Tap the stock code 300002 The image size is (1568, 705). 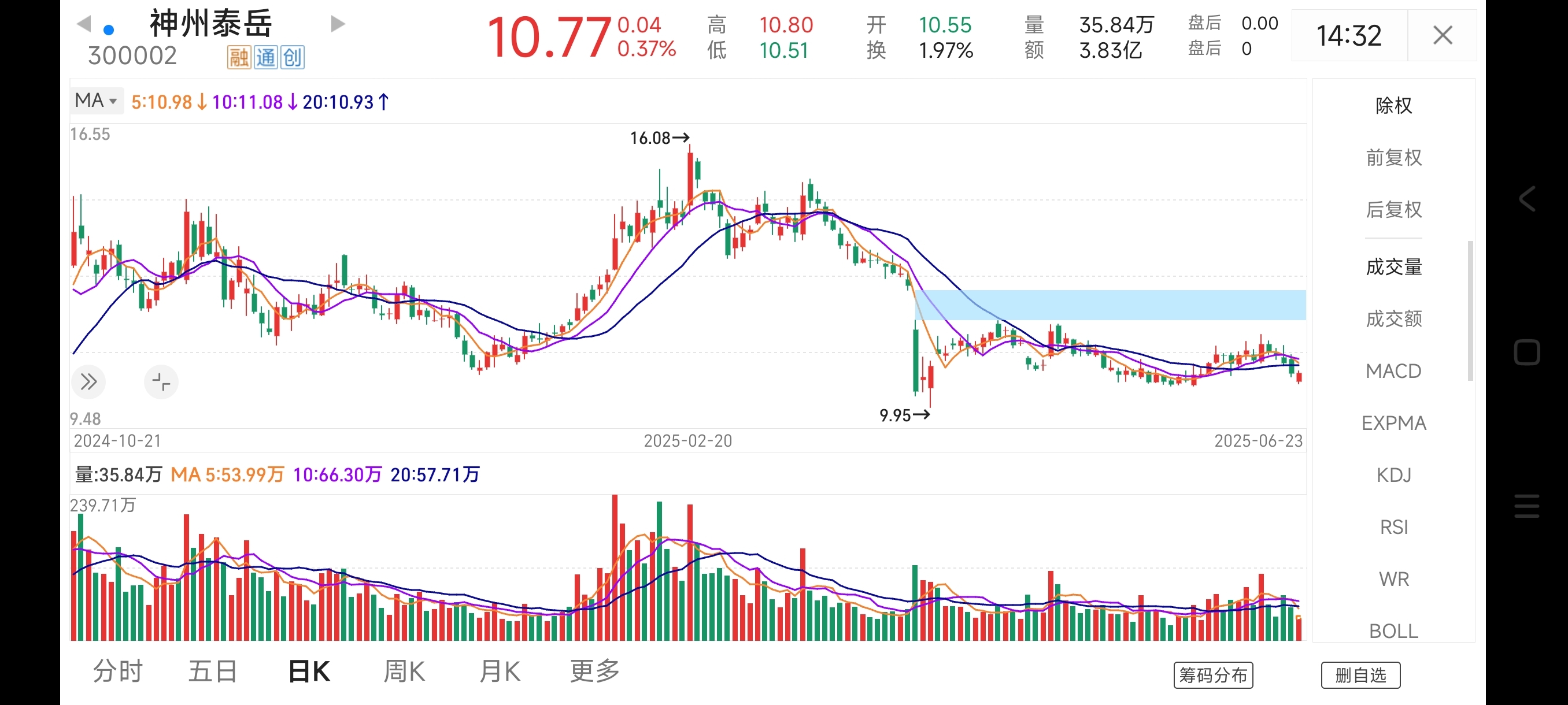coord(133,56)
